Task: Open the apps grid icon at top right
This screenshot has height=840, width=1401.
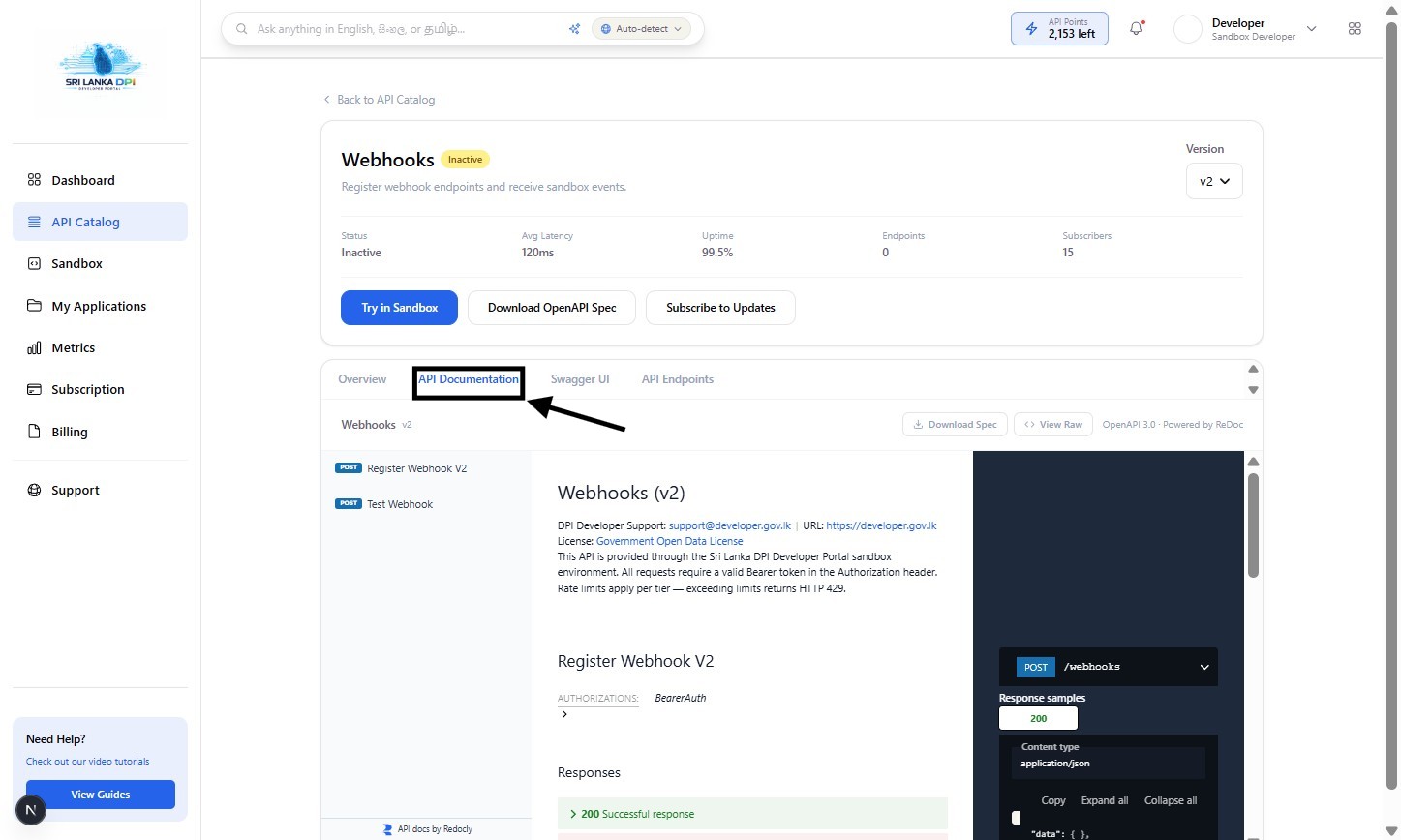Action: point(1355,29)
